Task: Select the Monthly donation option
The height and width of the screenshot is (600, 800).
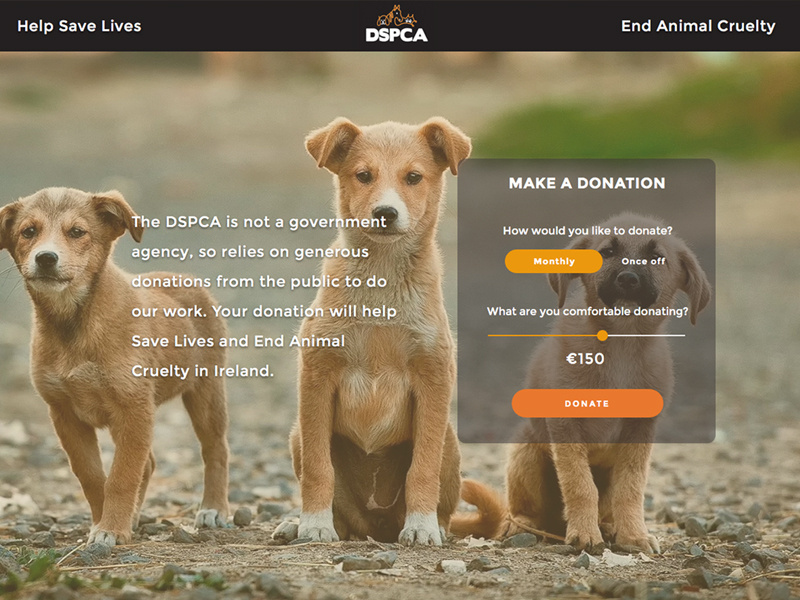Action: pyautogui.click(x=554, y=261)
